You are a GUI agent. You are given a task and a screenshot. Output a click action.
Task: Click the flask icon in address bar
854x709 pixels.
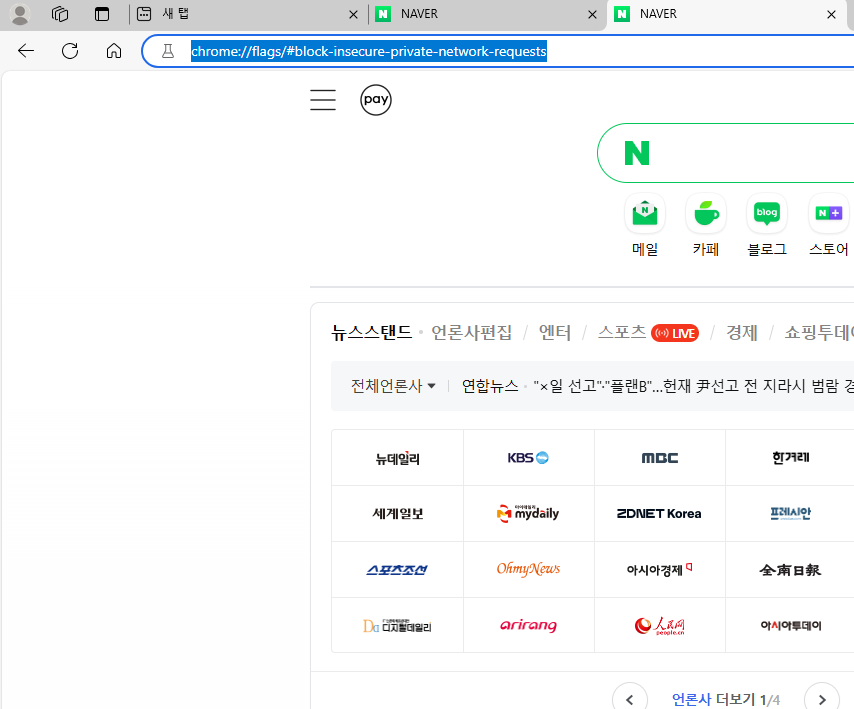[x=168, y=51]
